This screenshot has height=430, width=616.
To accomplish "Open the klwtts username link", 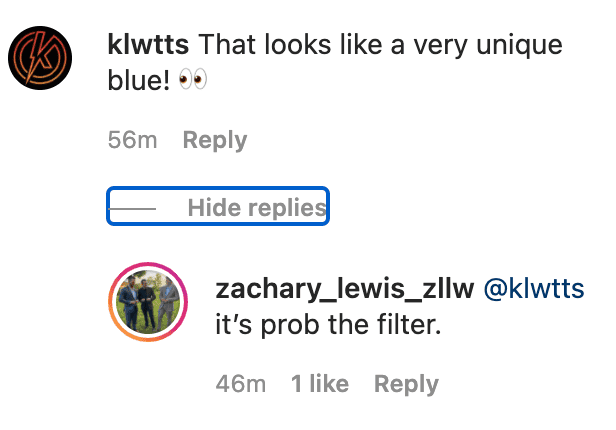I will click(148, 44).
